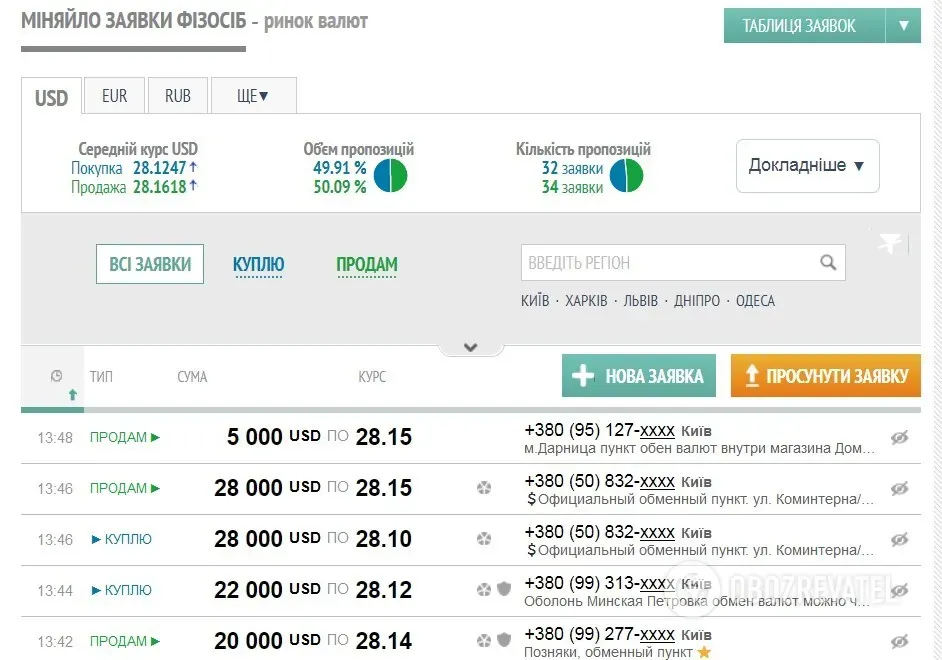Click round badge icon on 28.10 row
The height and width of the screenshot is (660, 942).
coord(484,539)
